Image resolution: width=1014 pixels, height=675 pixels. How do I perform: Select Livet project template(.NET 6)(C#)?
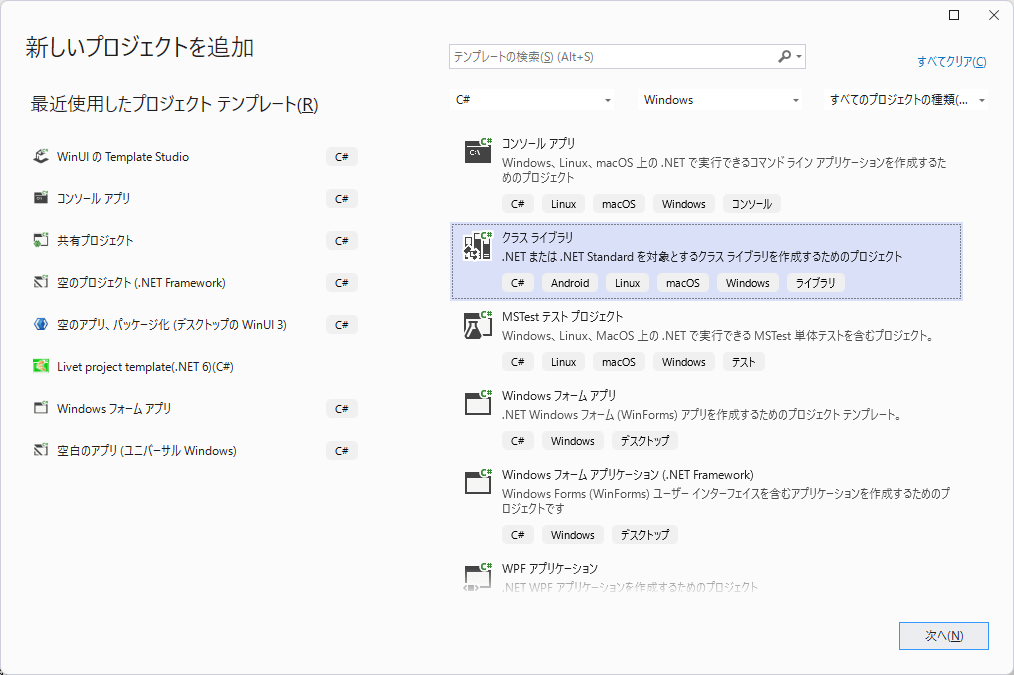pyautogui.click(x=194, y=367)
